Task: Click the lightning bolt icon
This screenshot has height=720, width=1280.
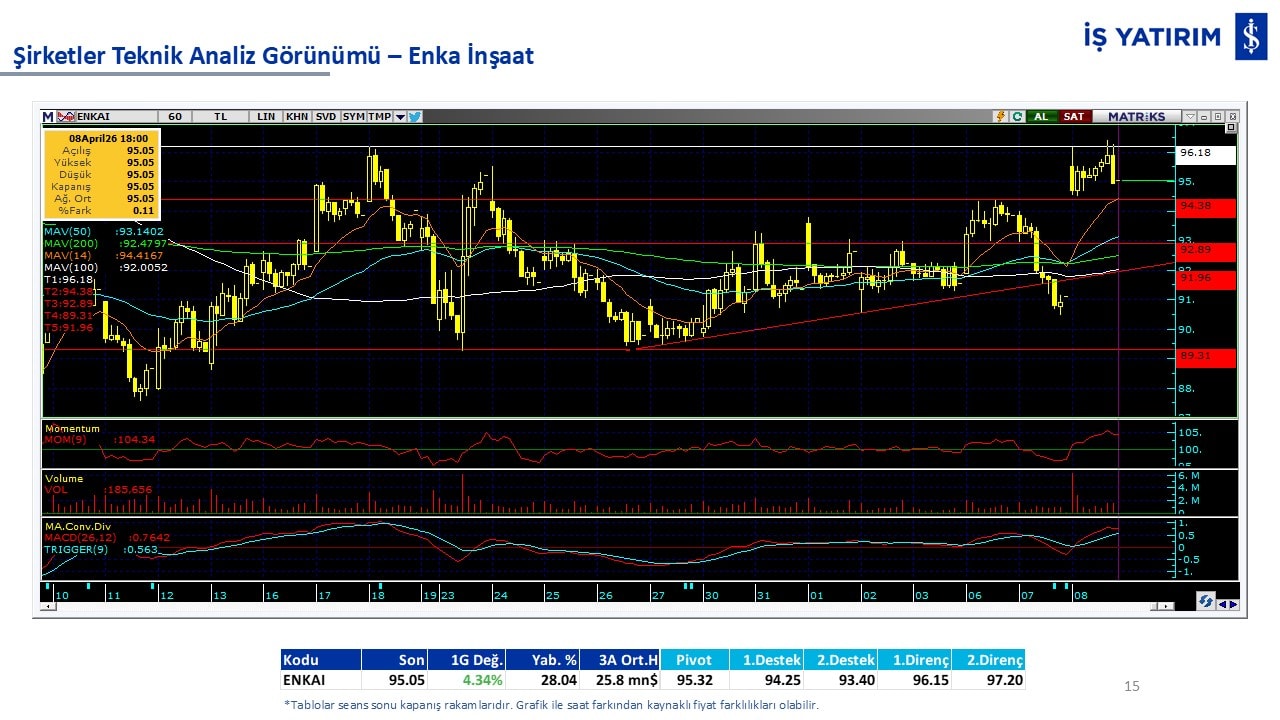Action: tap(999, 117)
